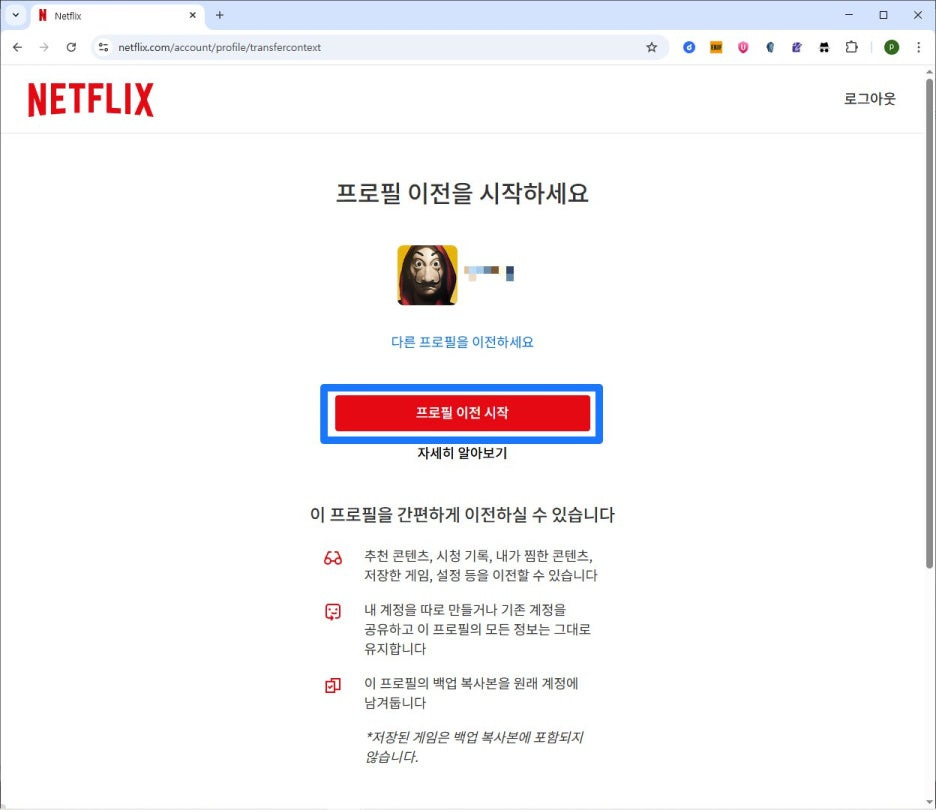Viewport: 936px width, 810px height.
Task: Click the browser back arrow
Action: click(17, 47)
